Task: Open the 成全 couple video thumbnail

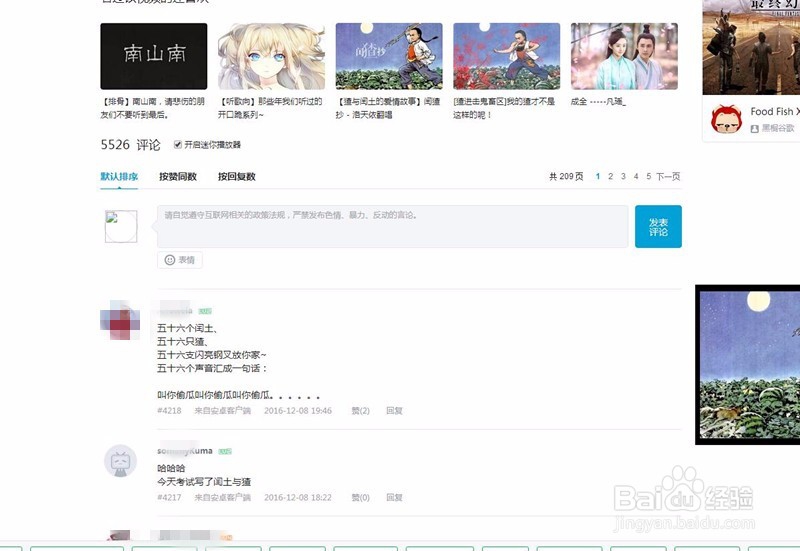Action: pos(624,56)
